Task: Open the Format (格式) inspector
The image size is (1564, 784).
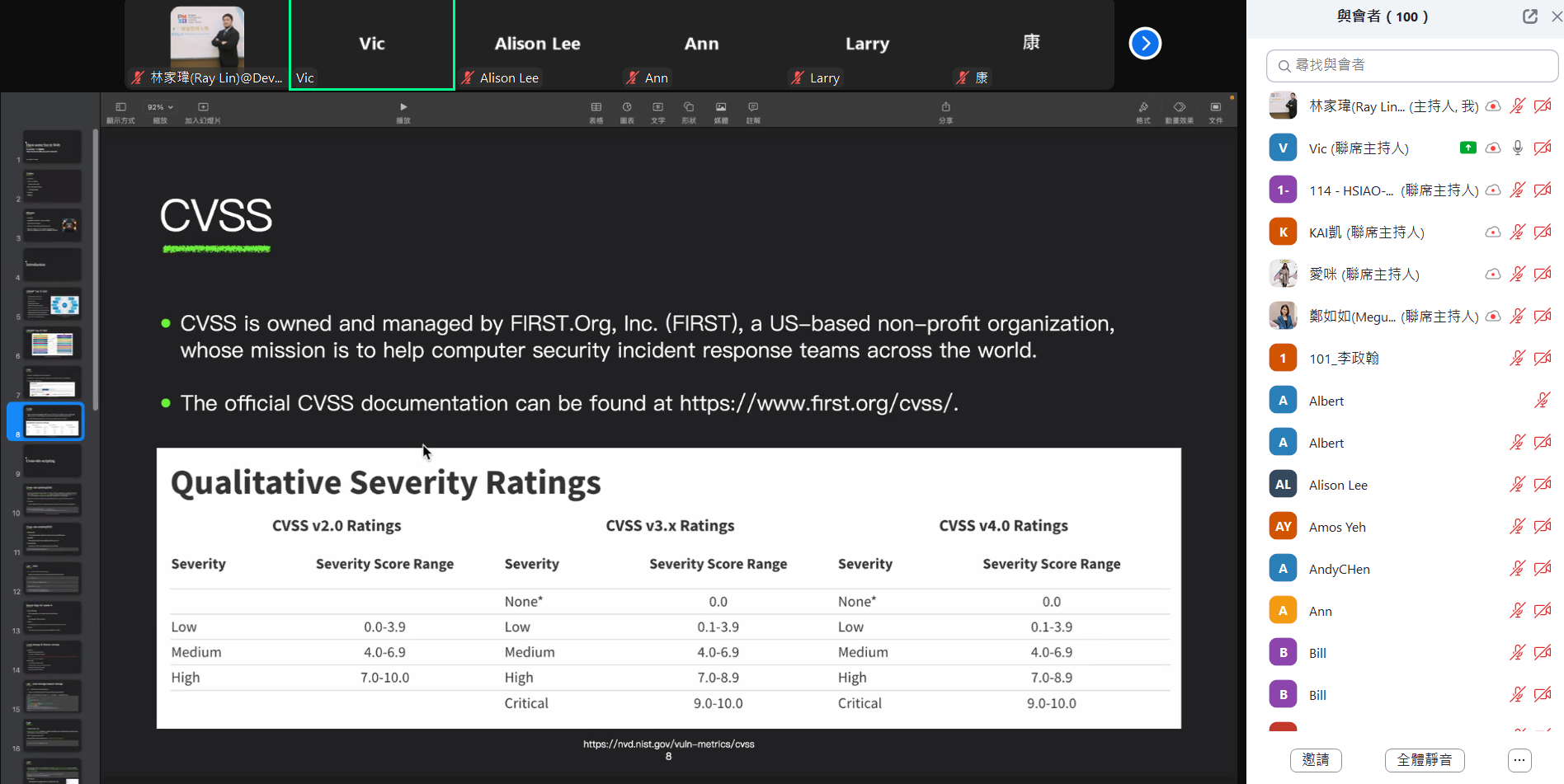Action: click(x=1143, y=108)
